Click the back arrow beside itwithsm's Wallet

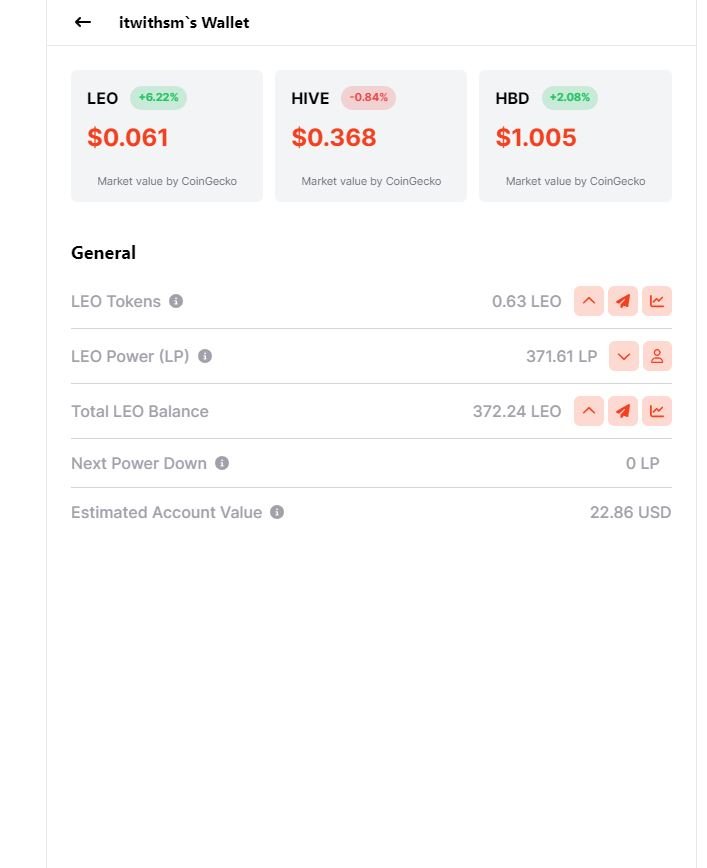[x=83, y=22]
